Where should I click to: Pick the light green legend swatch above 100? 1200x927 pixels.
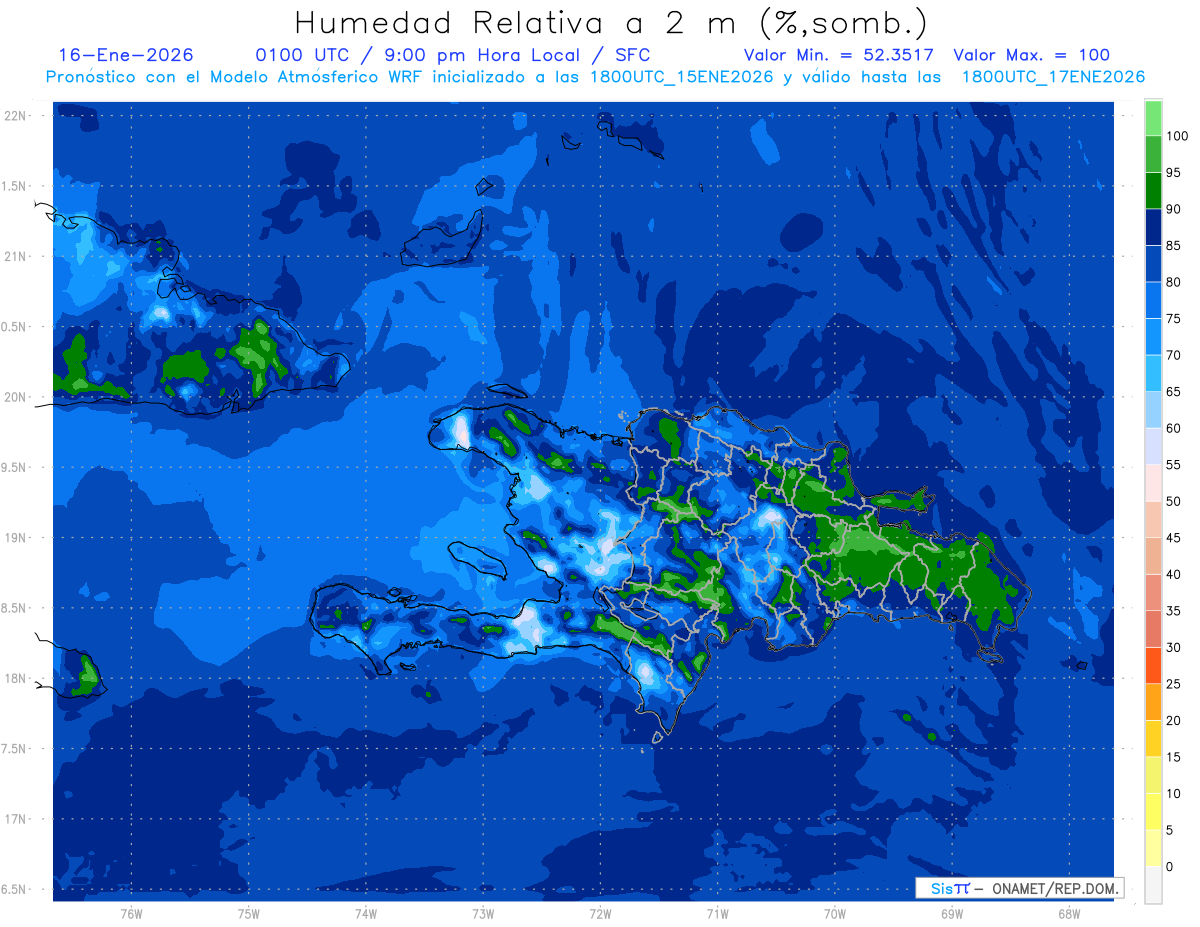(1153, 118)
